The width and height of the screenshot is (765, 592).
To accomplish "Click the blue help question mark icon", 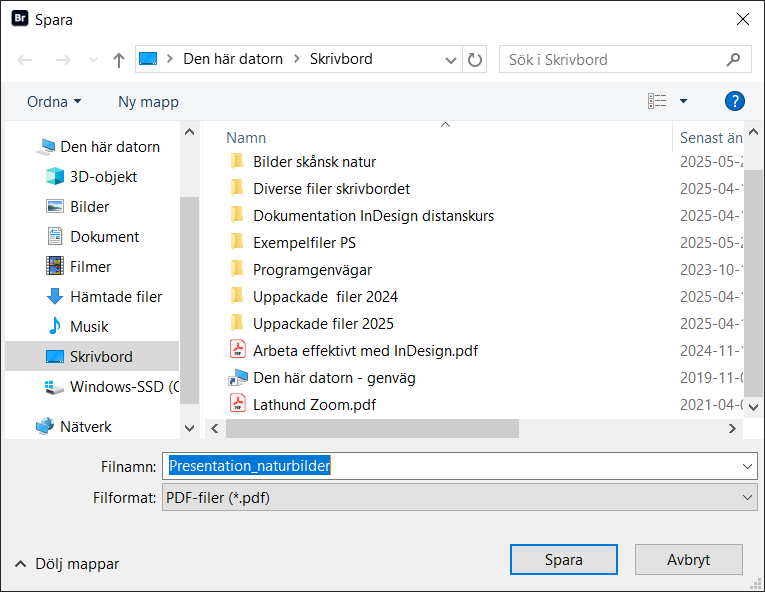I will point(735,101).
